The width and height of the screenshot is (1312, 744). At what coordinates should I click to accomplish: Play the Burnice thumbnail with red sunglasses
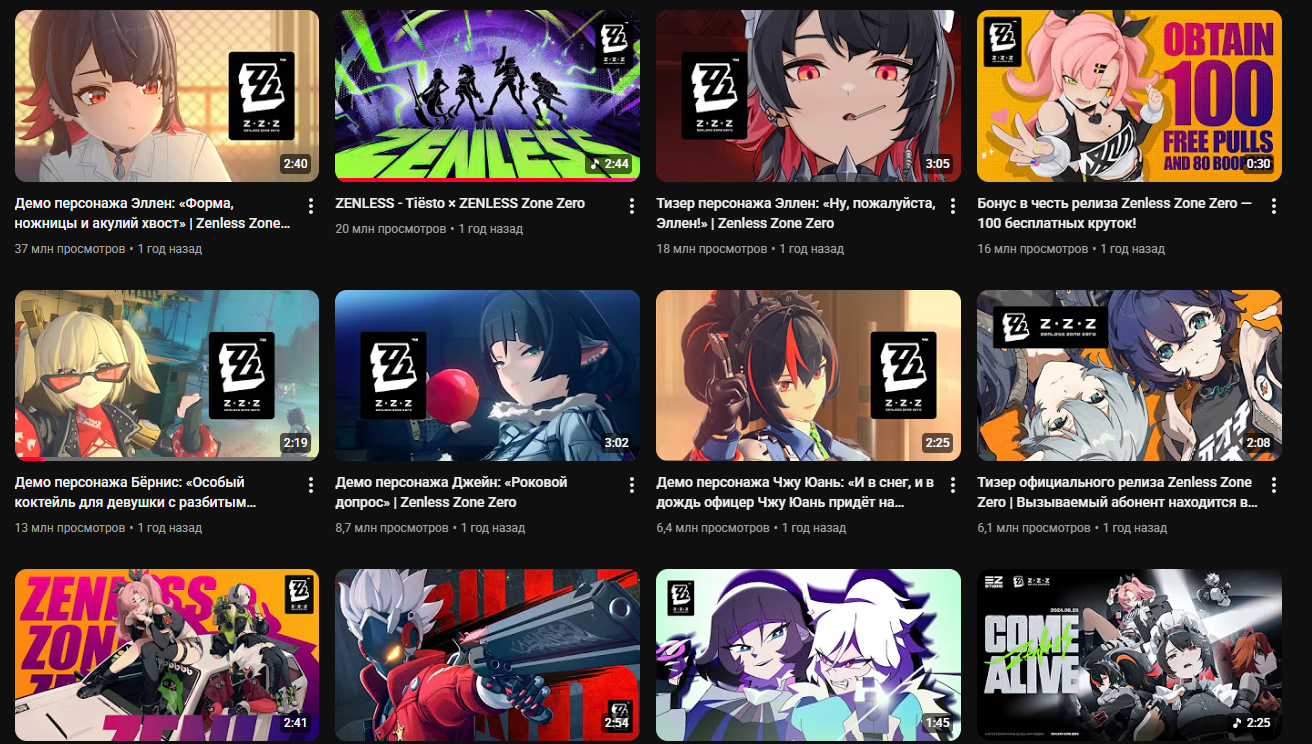[167, 375]
